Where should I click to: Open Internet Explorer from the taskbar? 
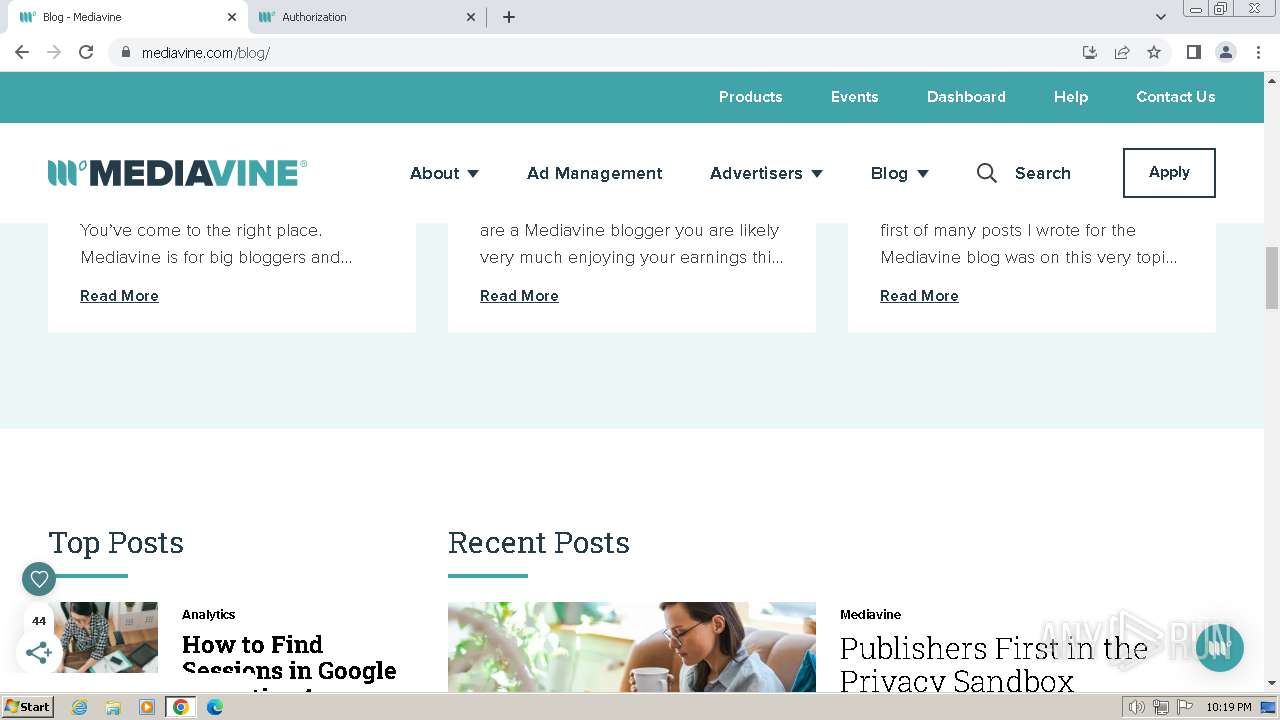[x=79, y=707]
